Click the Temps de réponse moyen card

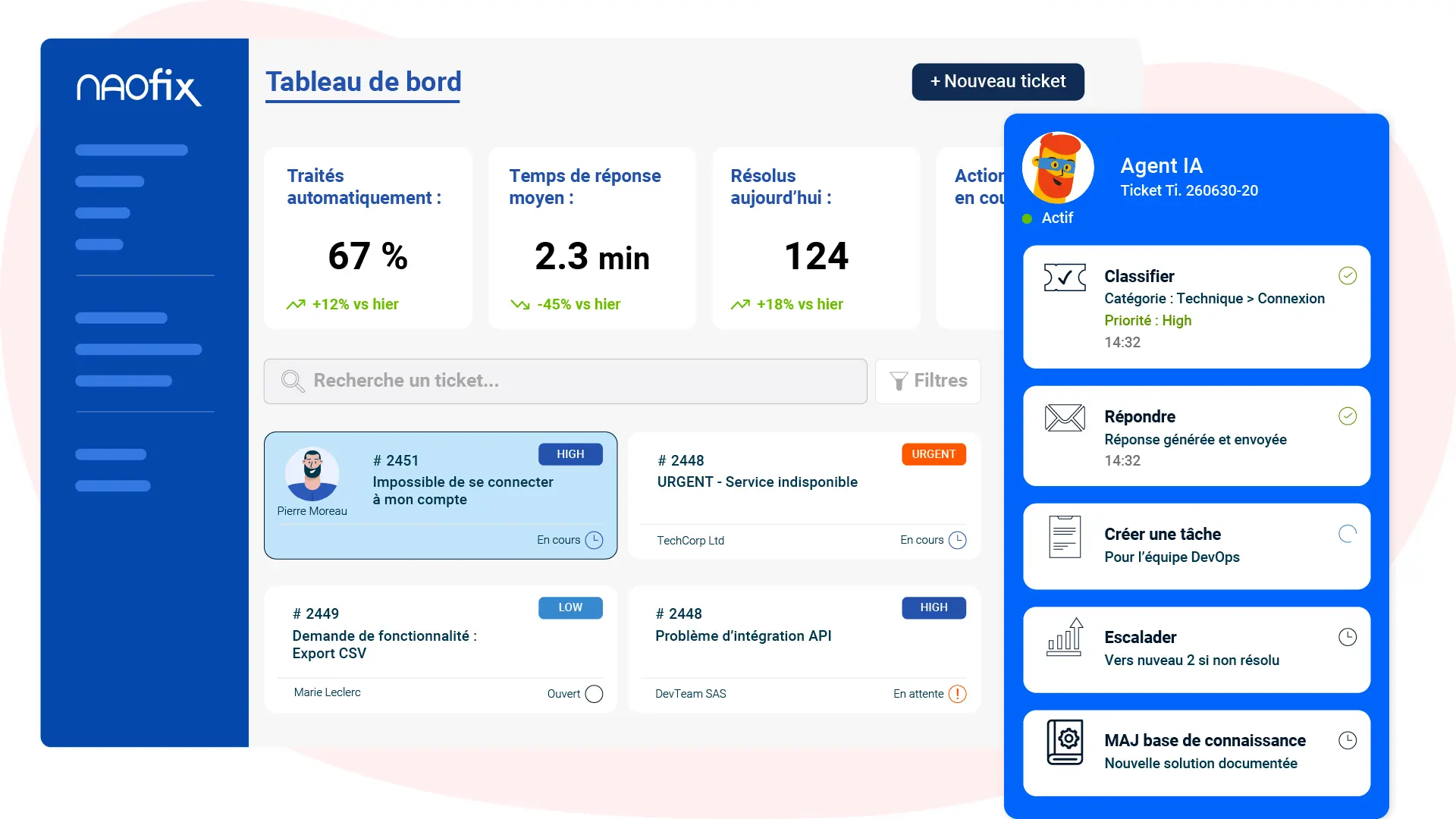(591, 238)
